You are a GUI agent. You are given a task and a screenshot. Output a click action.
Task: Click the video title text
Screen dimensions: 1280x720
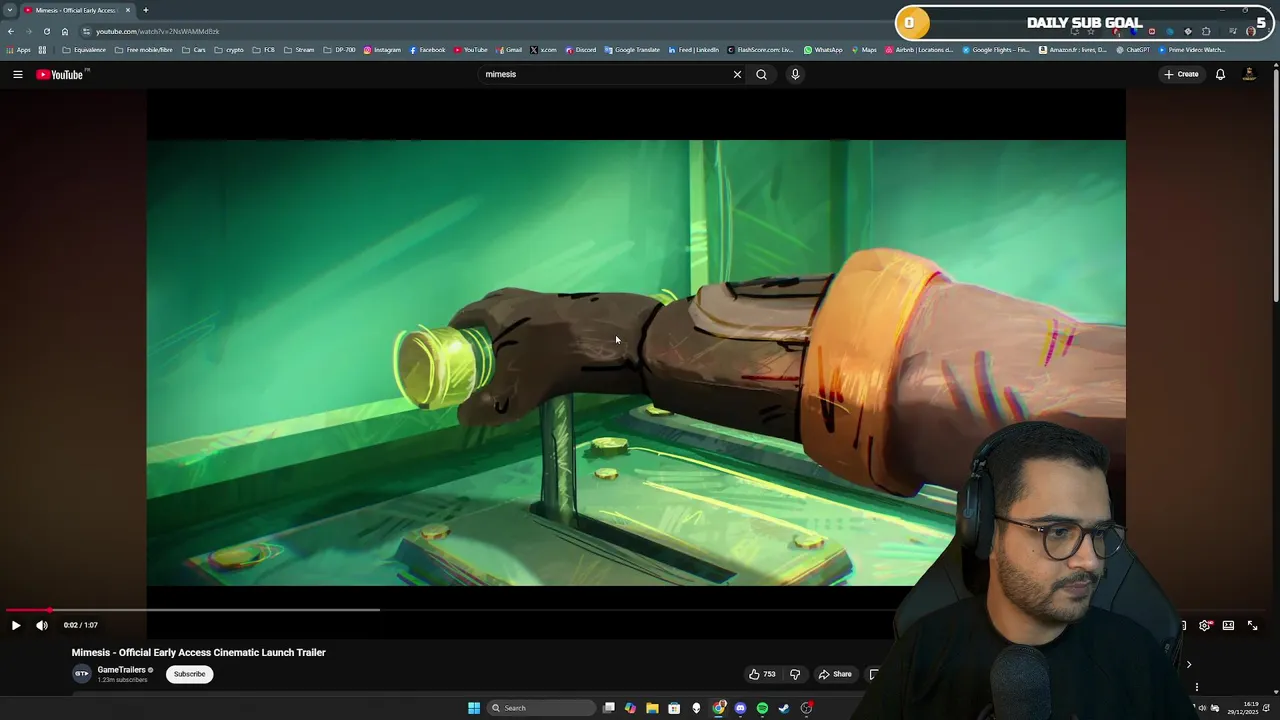(x=199, y=652)
